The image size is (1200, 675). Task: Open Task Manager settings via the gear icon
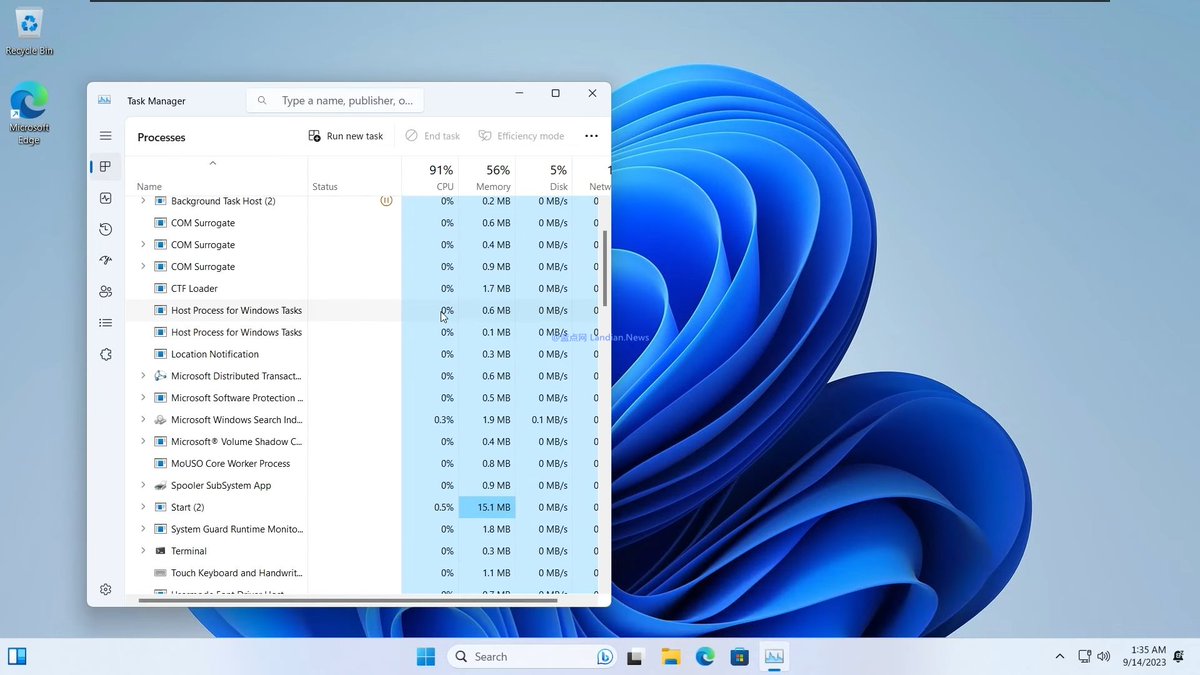pyautogui.click(x=105, y=589)
